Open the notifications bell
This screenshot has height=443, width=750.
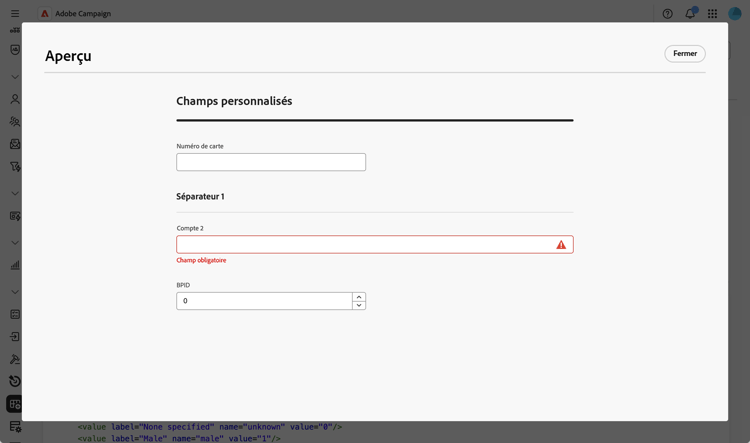click(x=690, y=13)
